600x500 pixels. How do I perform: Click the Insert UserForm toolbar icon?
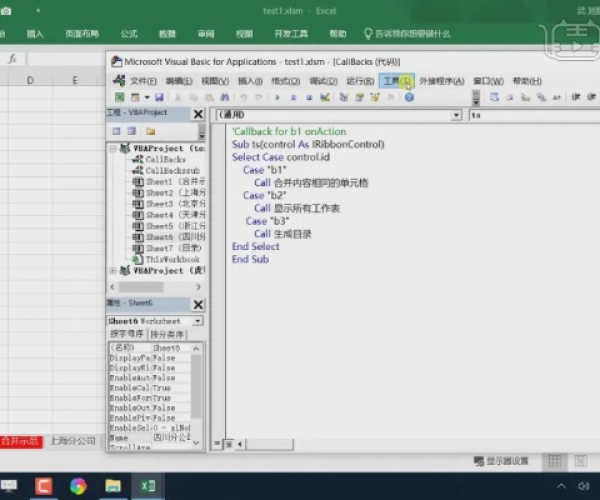(135, 97)
